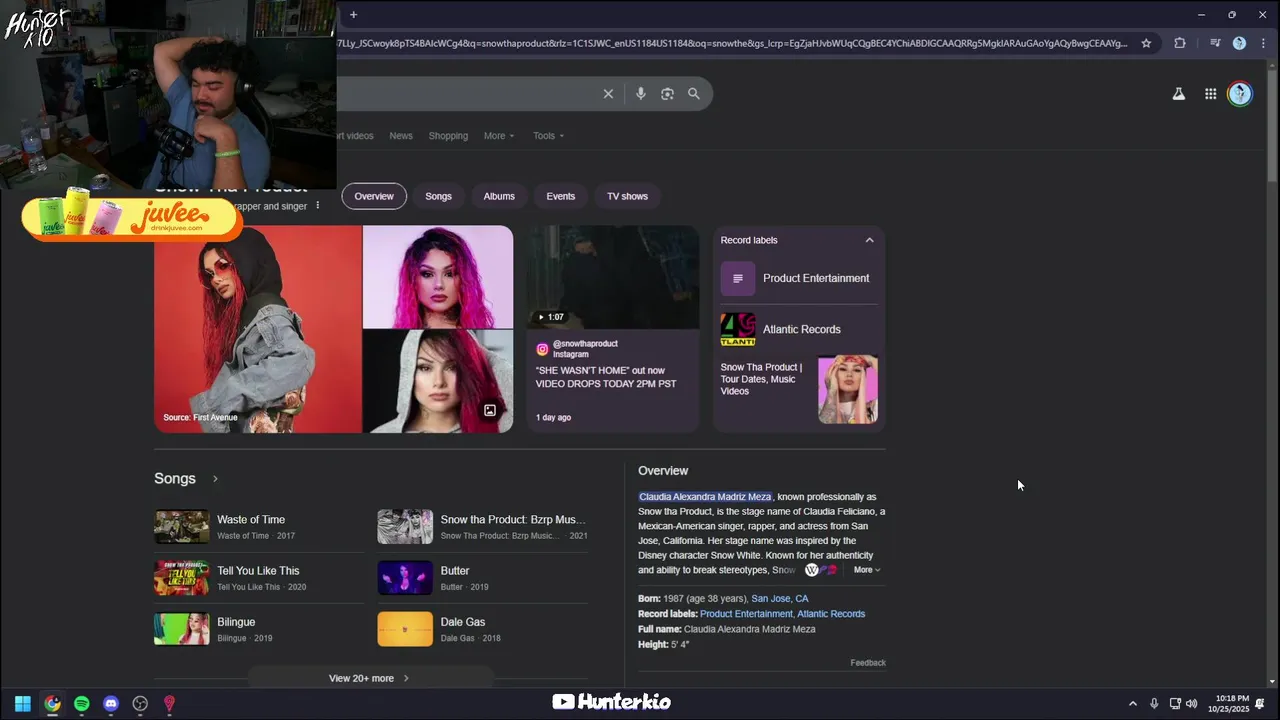Select the Shopping search tab
The width and height of the screenshot is (1280, 720).
(448, 136)
